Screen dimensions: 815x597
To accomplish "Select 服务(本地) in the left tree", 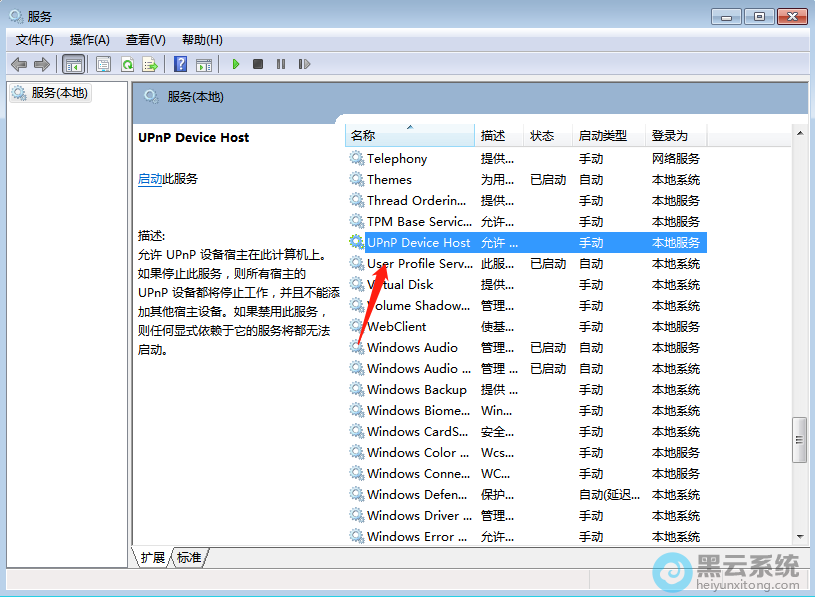I will pos(59,93).
